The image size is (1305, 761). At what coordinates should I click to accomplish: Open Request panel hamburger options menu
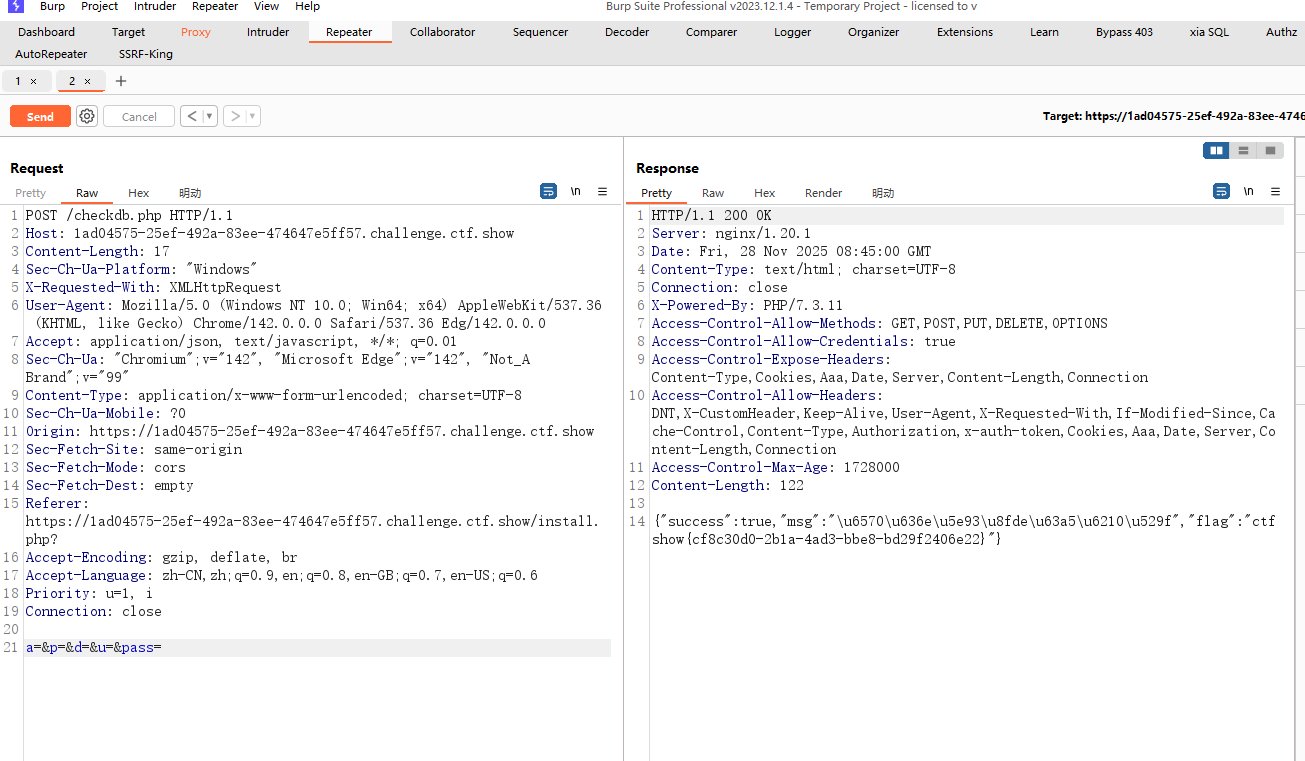(x=602, y=191)
